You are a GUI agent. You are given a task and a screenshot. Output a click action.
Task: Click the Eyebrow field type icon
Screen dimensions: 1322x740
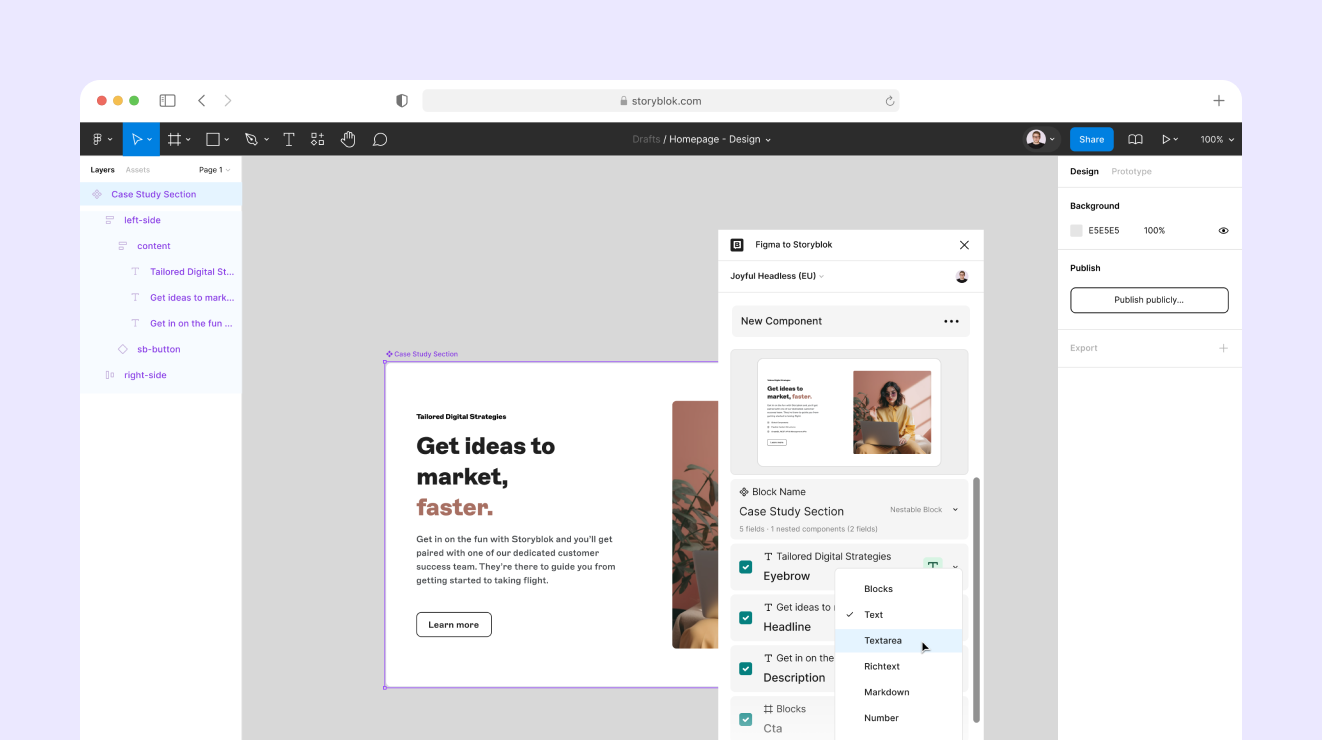click(933, 566)
